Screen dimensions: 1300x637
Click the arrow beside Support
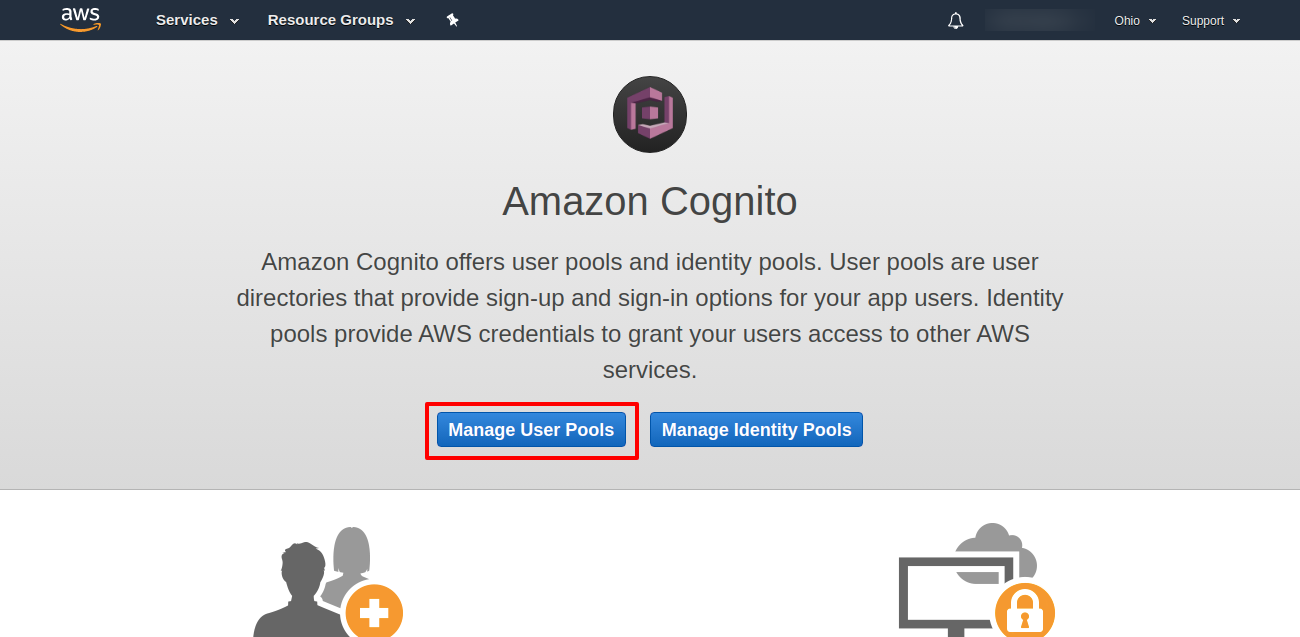tap(1236, 21)
